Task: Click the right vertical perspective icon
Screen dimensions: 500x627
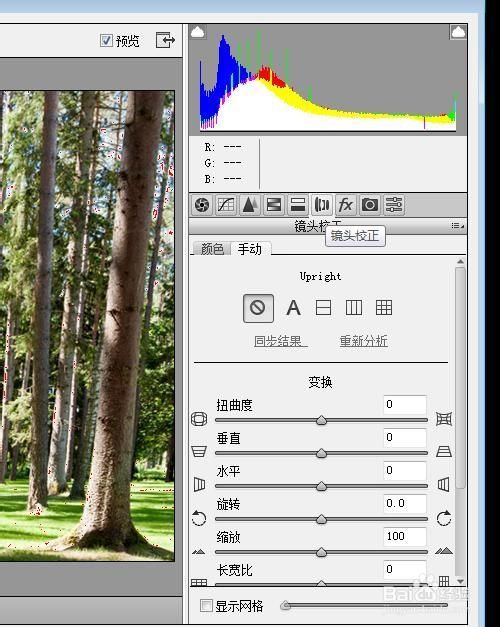Action: click(444, 451)
